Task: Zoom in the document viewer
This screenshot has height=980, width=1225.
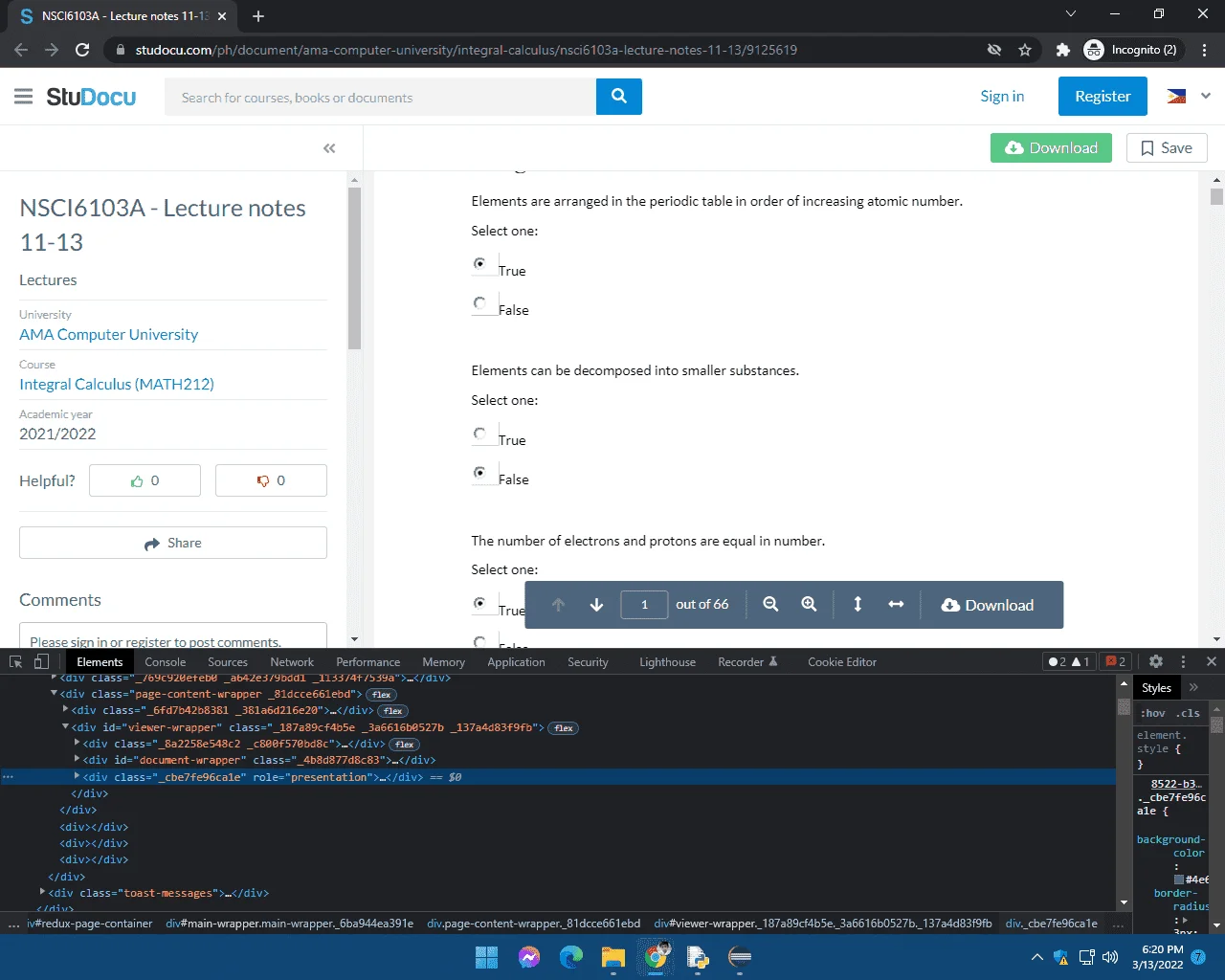Action: 809,605
